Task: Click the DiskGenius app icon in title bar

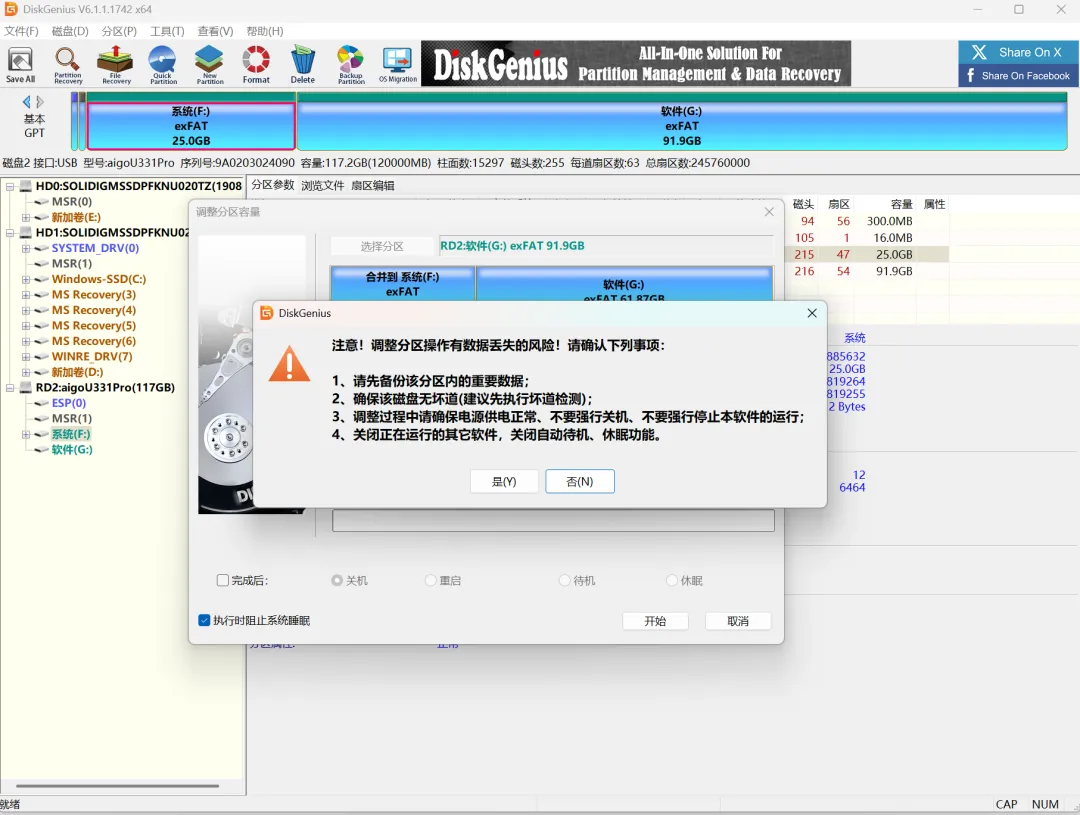Action: [10, 9]
